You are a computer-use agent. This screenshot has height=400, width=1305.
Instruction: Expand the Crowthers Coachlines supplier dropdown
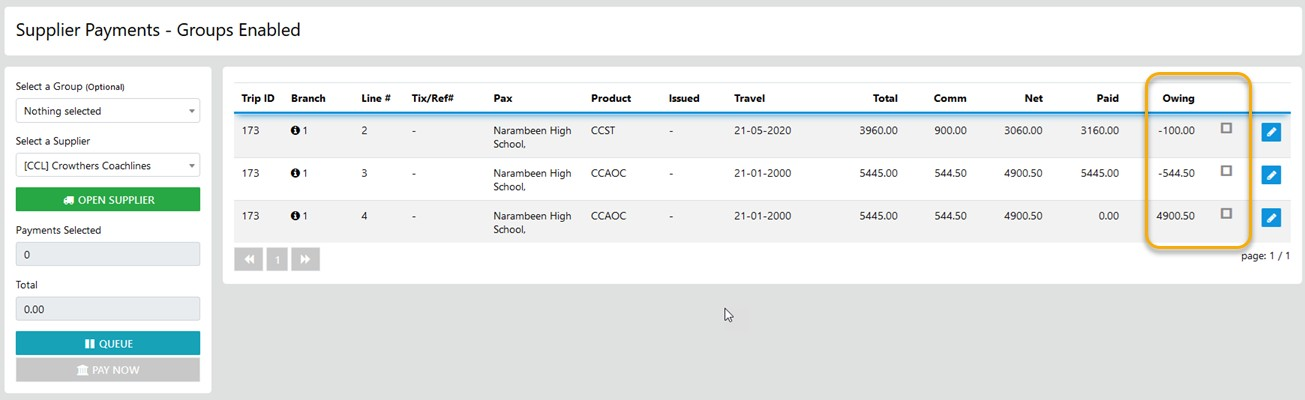108,165
